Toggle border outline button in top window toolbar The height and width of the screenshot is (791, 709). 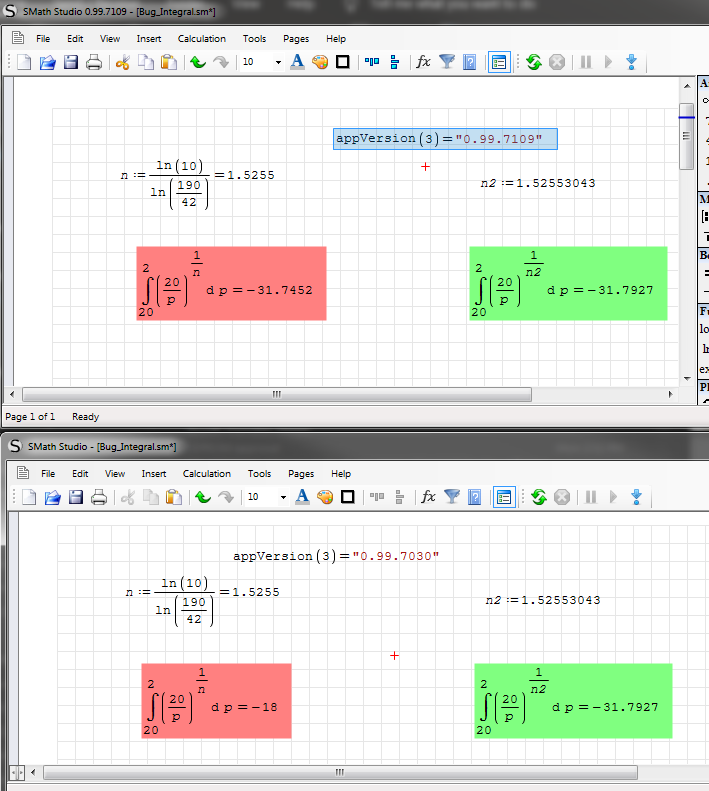tap(343, 62)
